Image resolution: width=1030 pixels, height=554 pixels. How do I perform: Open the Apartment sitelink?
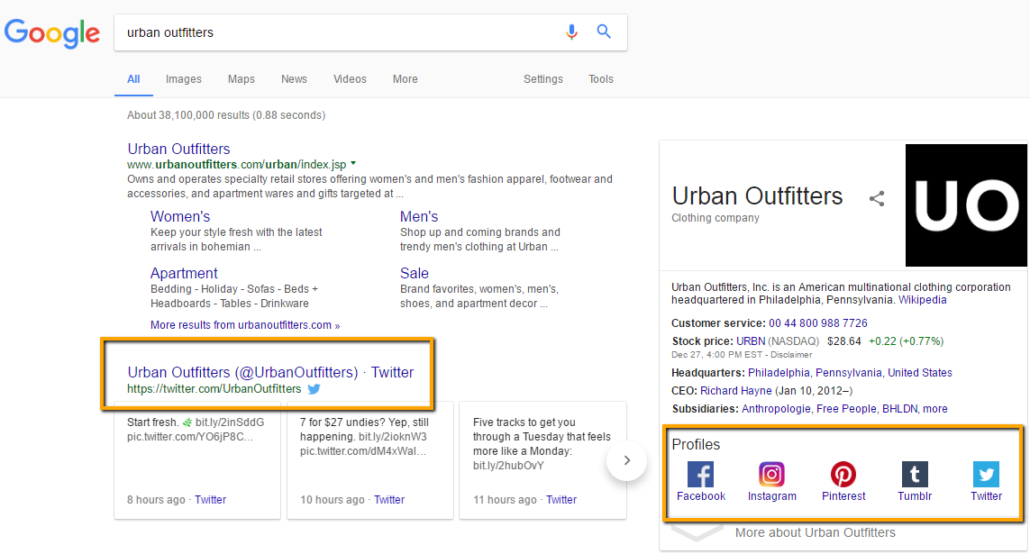(183, 273)
